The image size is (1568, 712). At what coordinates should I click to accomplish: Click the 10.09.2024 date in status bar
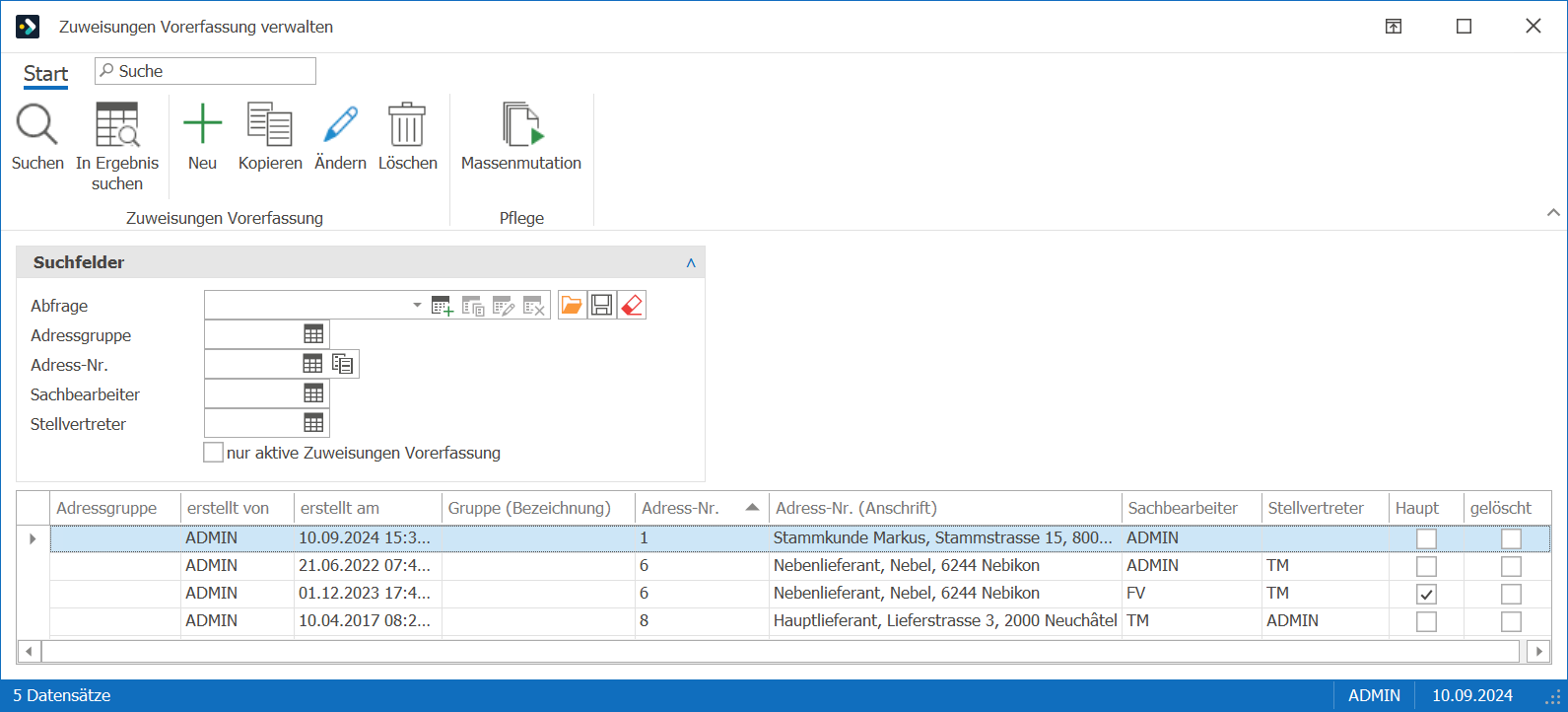coord(1472,695)
